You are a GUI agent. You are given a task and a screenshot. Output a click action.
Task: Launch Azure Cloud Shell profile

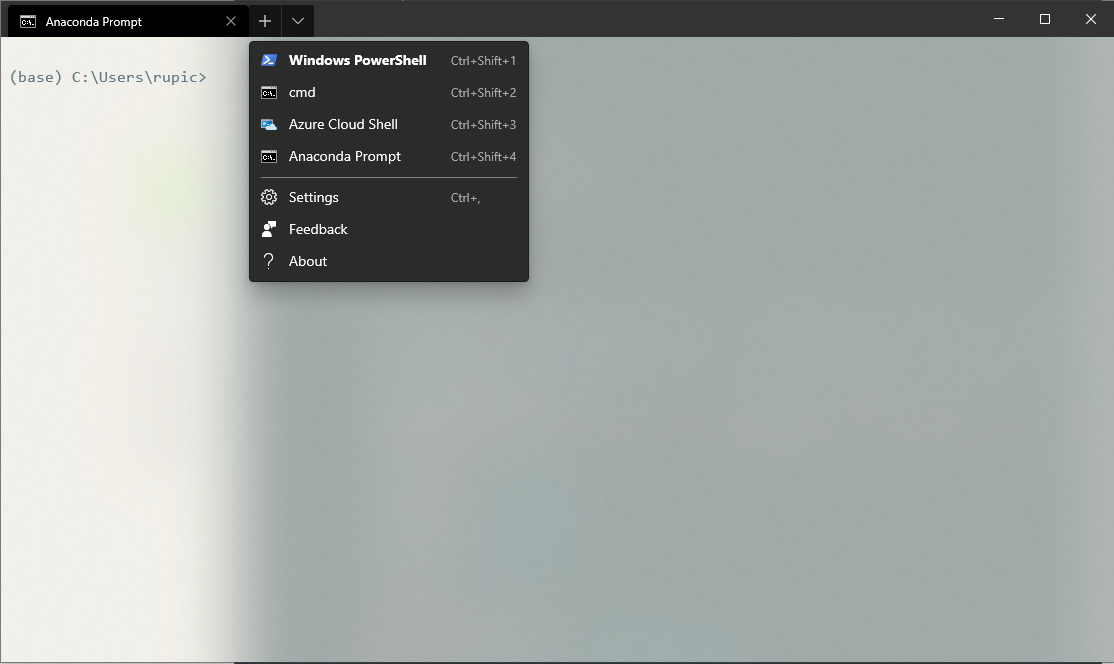[x=389, y=124]
